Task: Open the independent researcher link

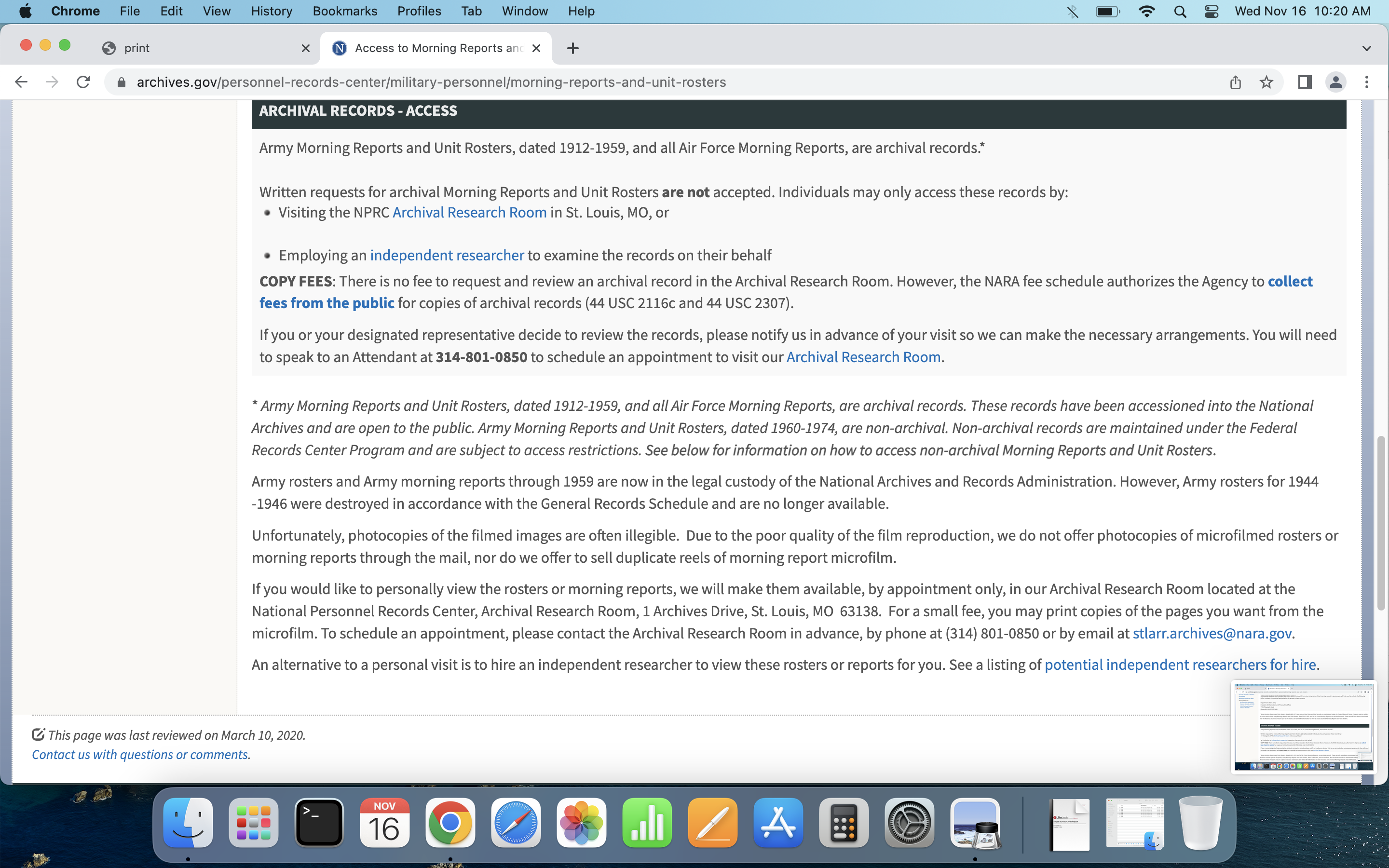Action: (447, 256)
